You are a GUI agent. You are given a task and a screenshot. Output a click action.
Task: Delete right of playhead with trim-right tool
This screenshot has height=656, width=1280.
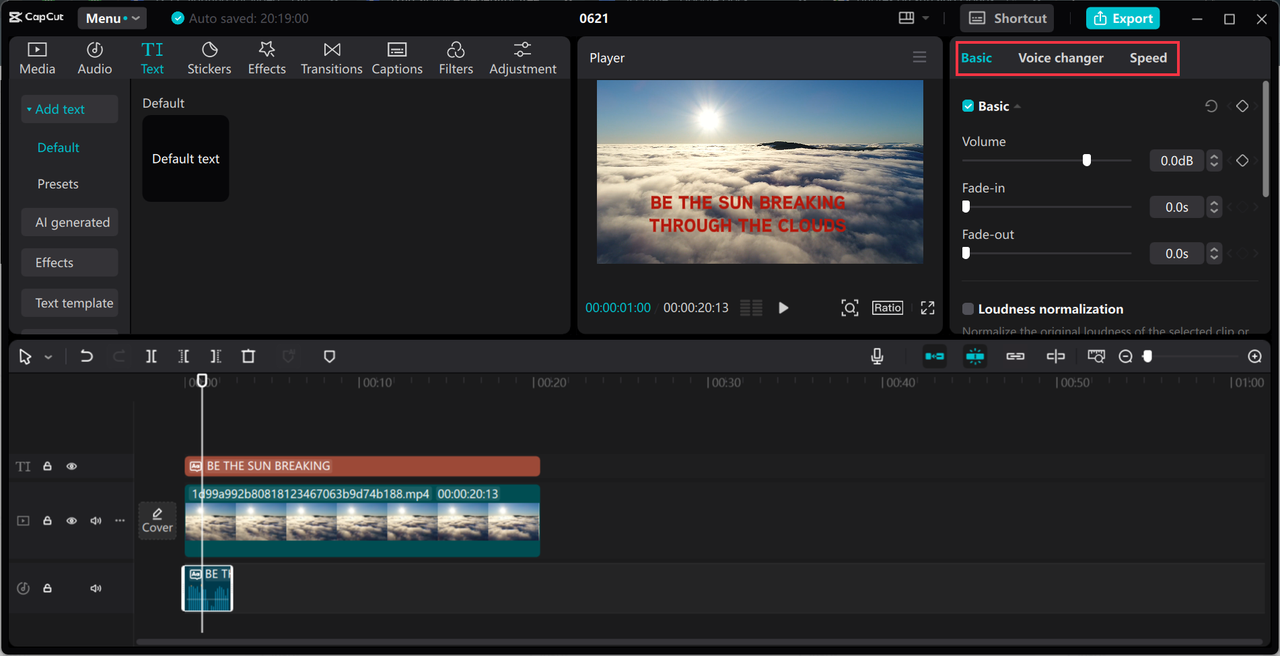pos(215,356)
